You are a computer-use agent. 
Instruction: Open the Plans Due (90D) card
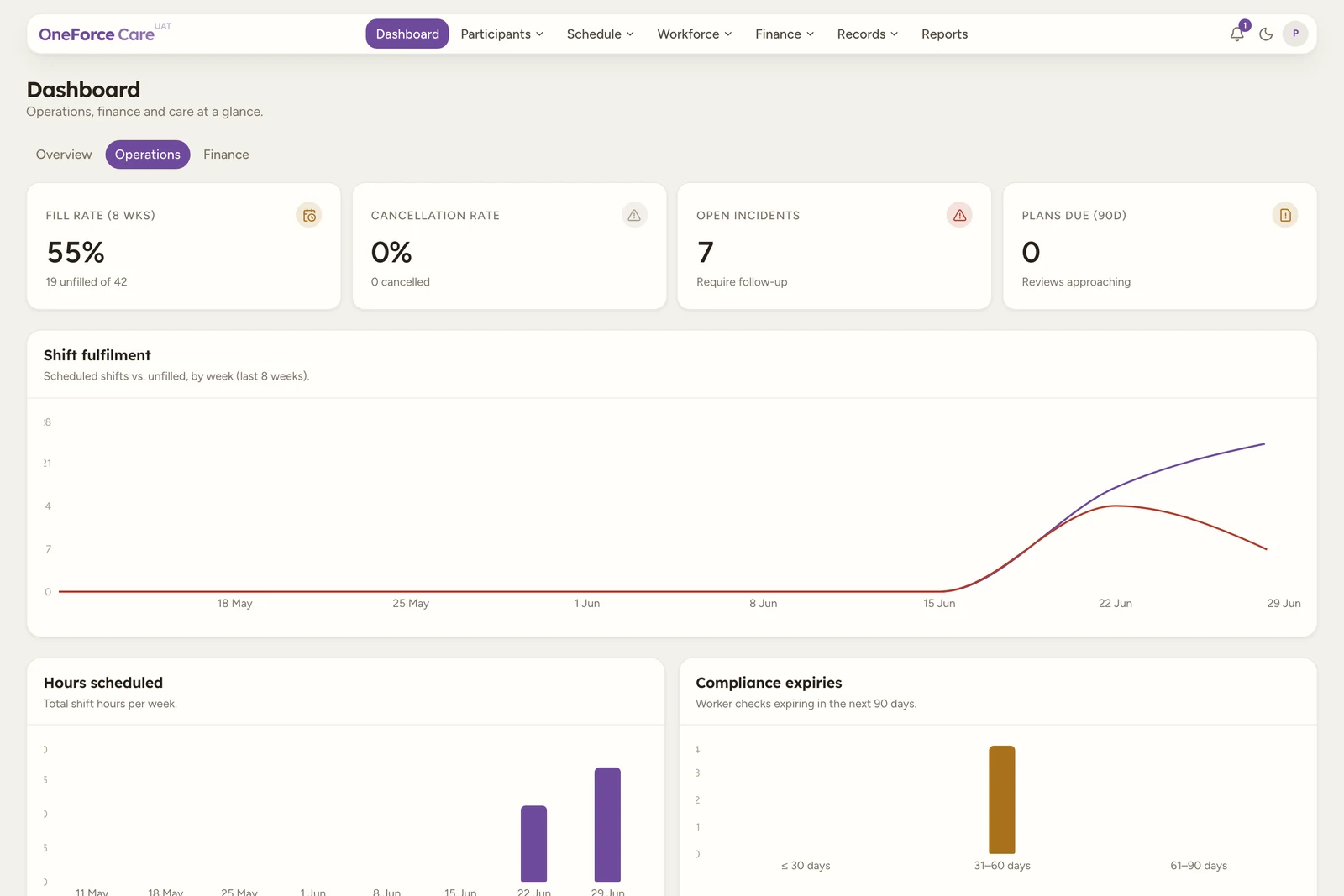[x=1160, y=246]
